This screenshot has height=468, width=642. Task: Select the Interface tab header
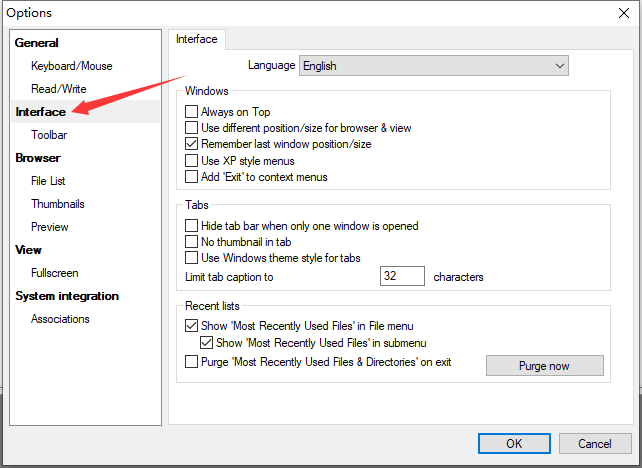click(x=197, y=39)
